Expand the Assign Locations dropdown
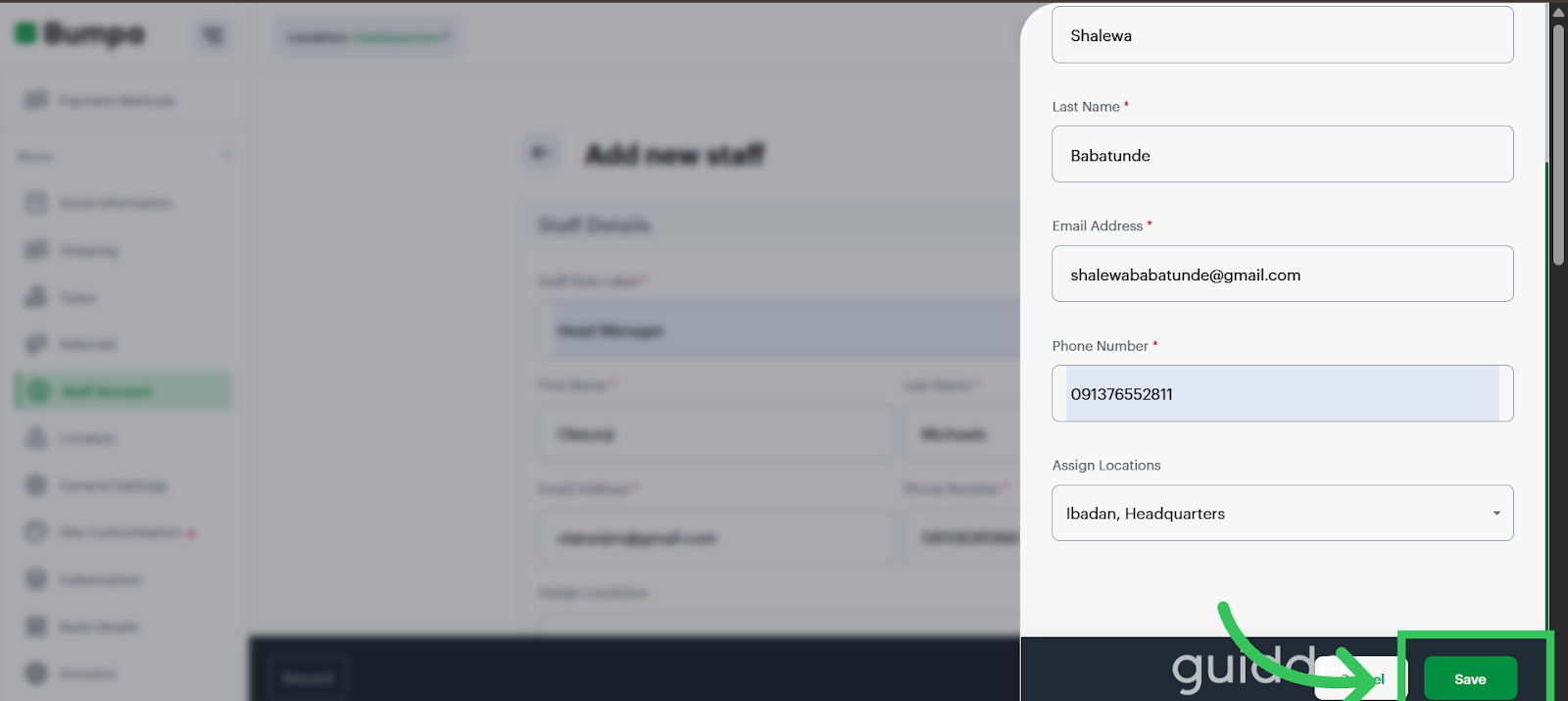The width and height of the screenshot is (1568, 701). [x=1283, y=513]
